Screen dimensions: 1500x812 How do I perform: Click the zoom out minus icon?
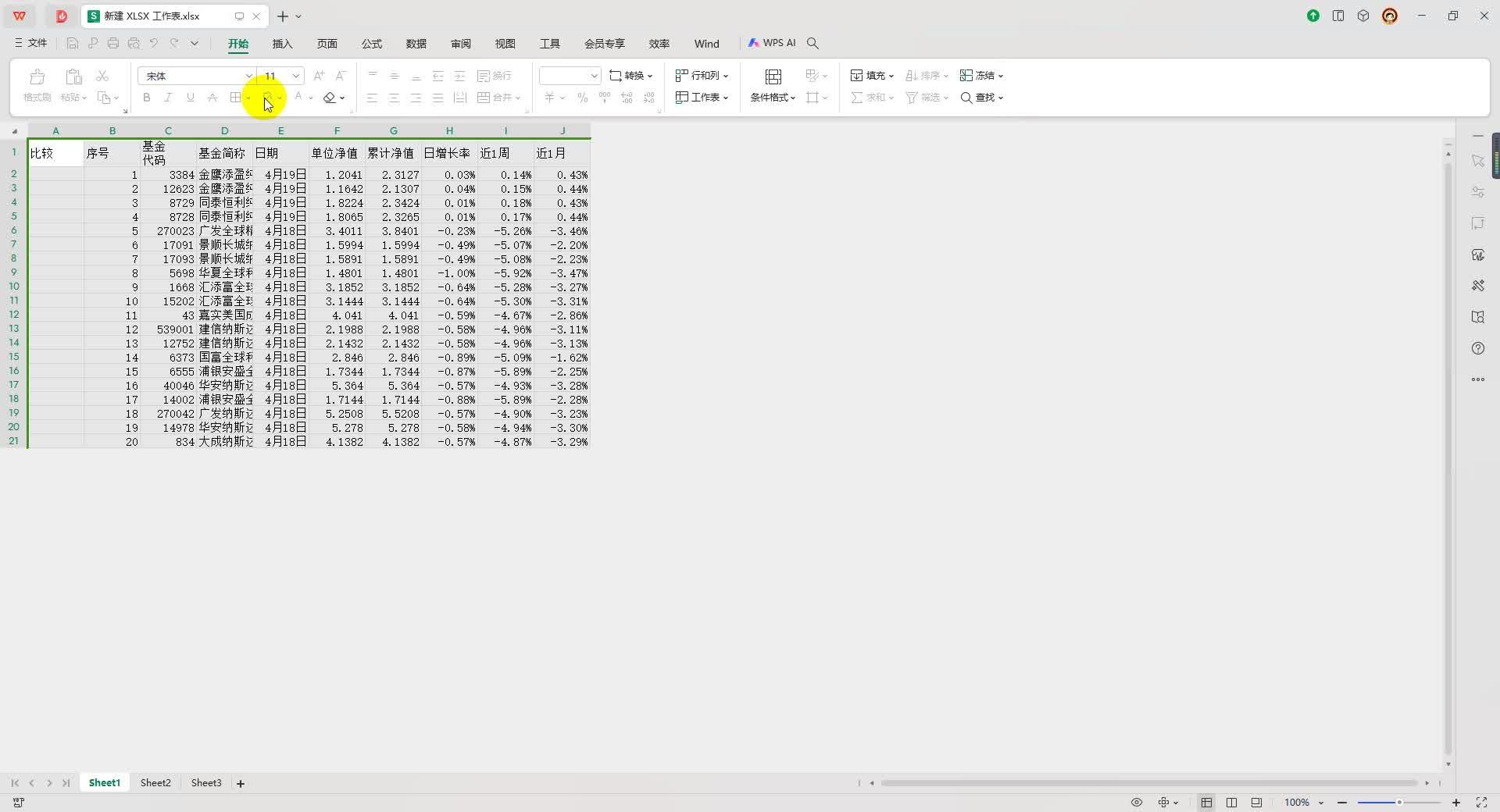click(x=1342, y=803)
